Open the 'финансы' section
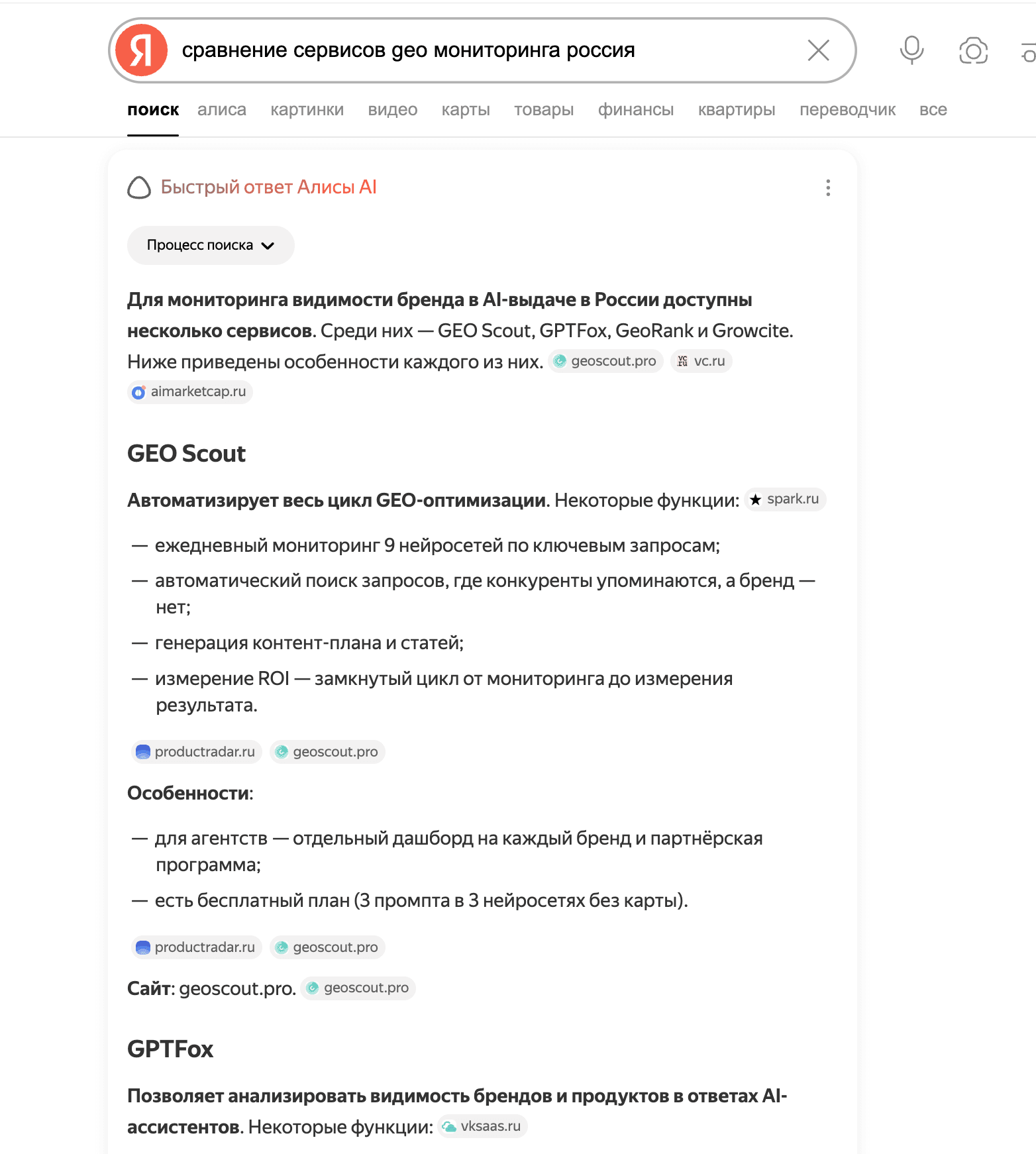Screen dimensions: 1036x1154 point(635,109)
